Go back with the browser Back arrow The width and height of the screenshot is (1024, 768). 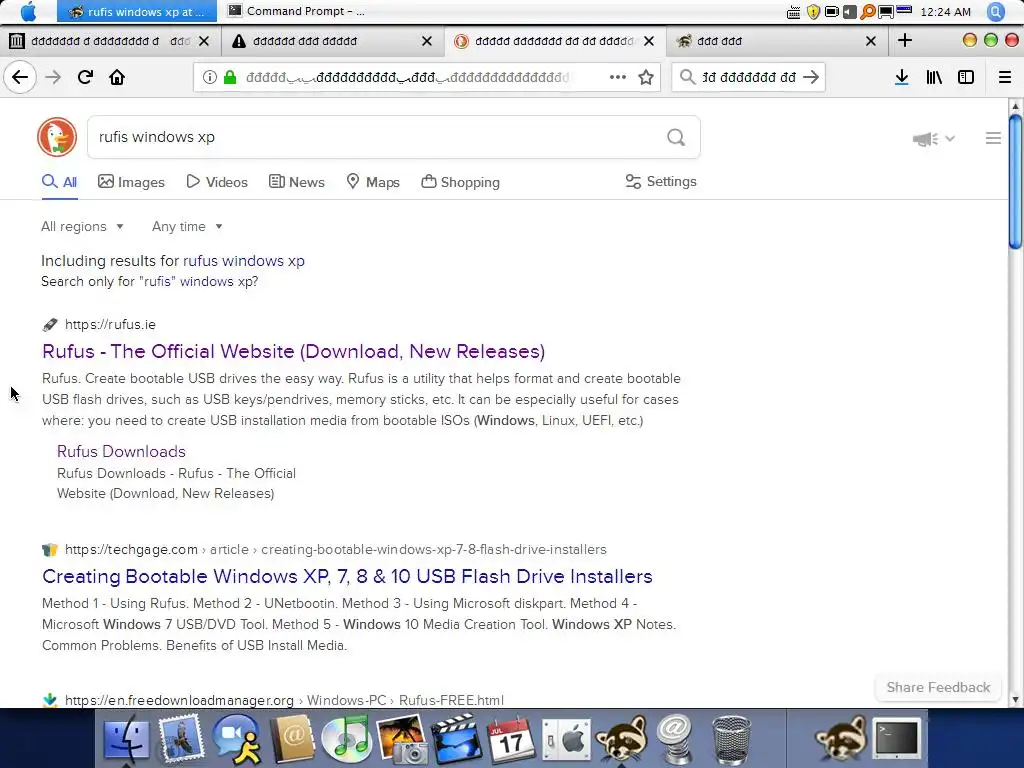click(x=20, y=77)
